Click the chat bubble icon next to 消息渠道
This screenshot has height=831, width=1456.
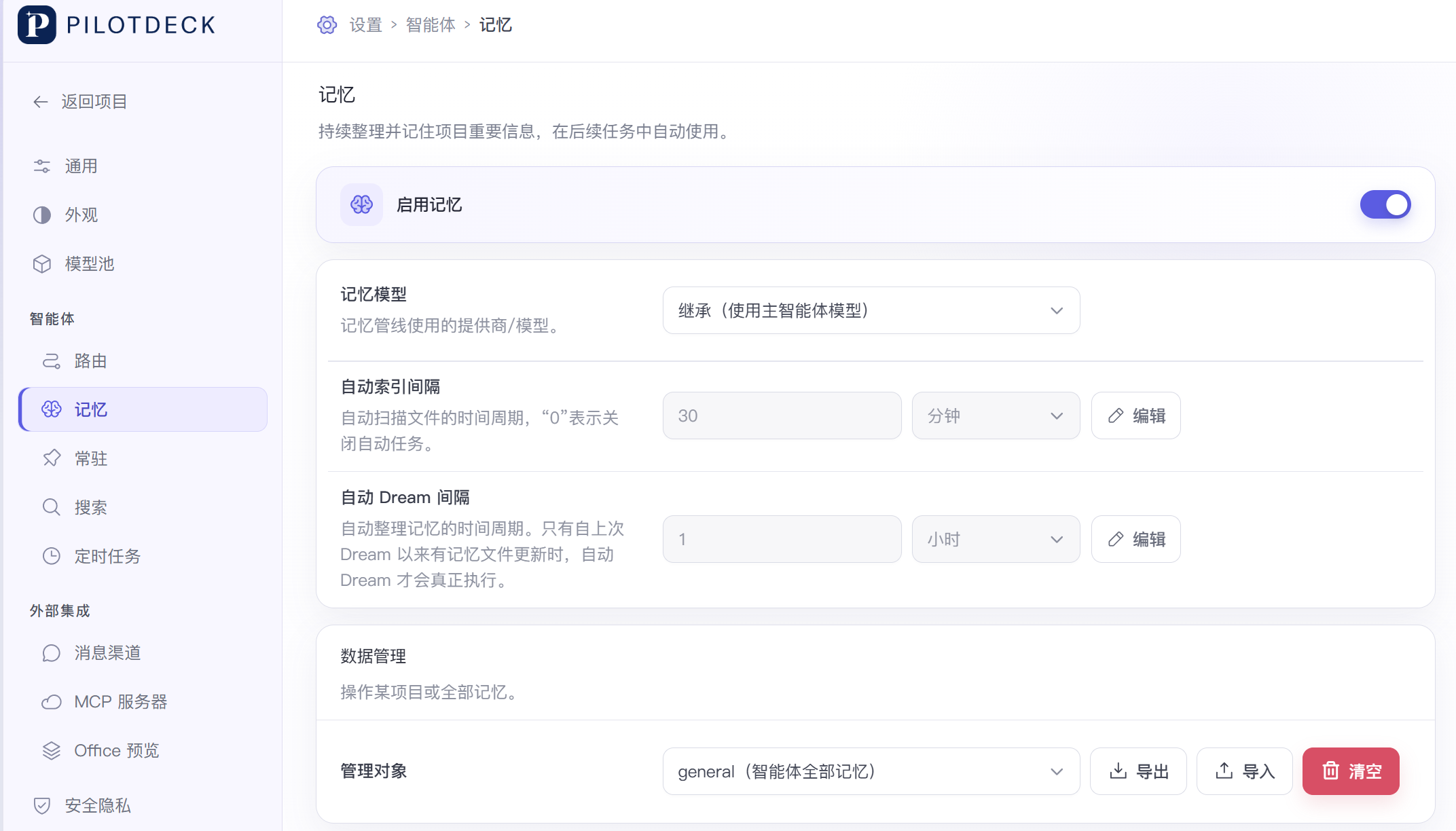click(52, 653)
